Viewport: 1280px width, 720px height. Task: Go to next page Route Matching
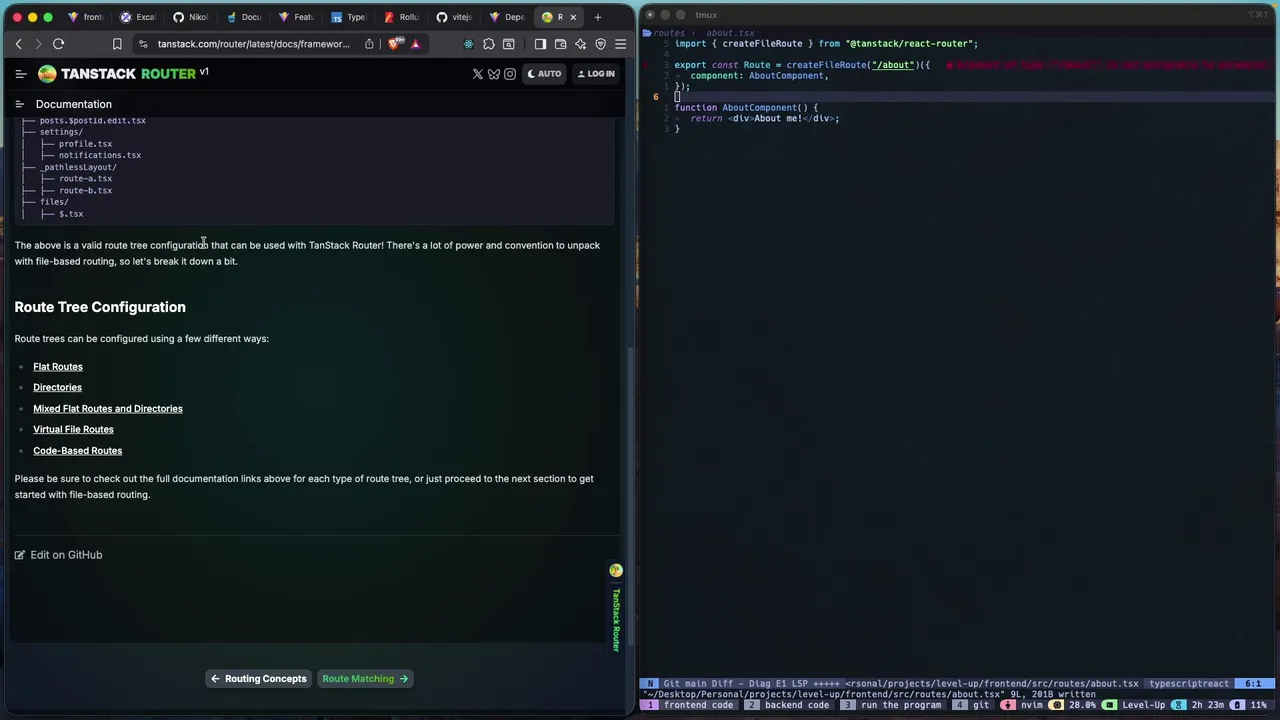365,679
